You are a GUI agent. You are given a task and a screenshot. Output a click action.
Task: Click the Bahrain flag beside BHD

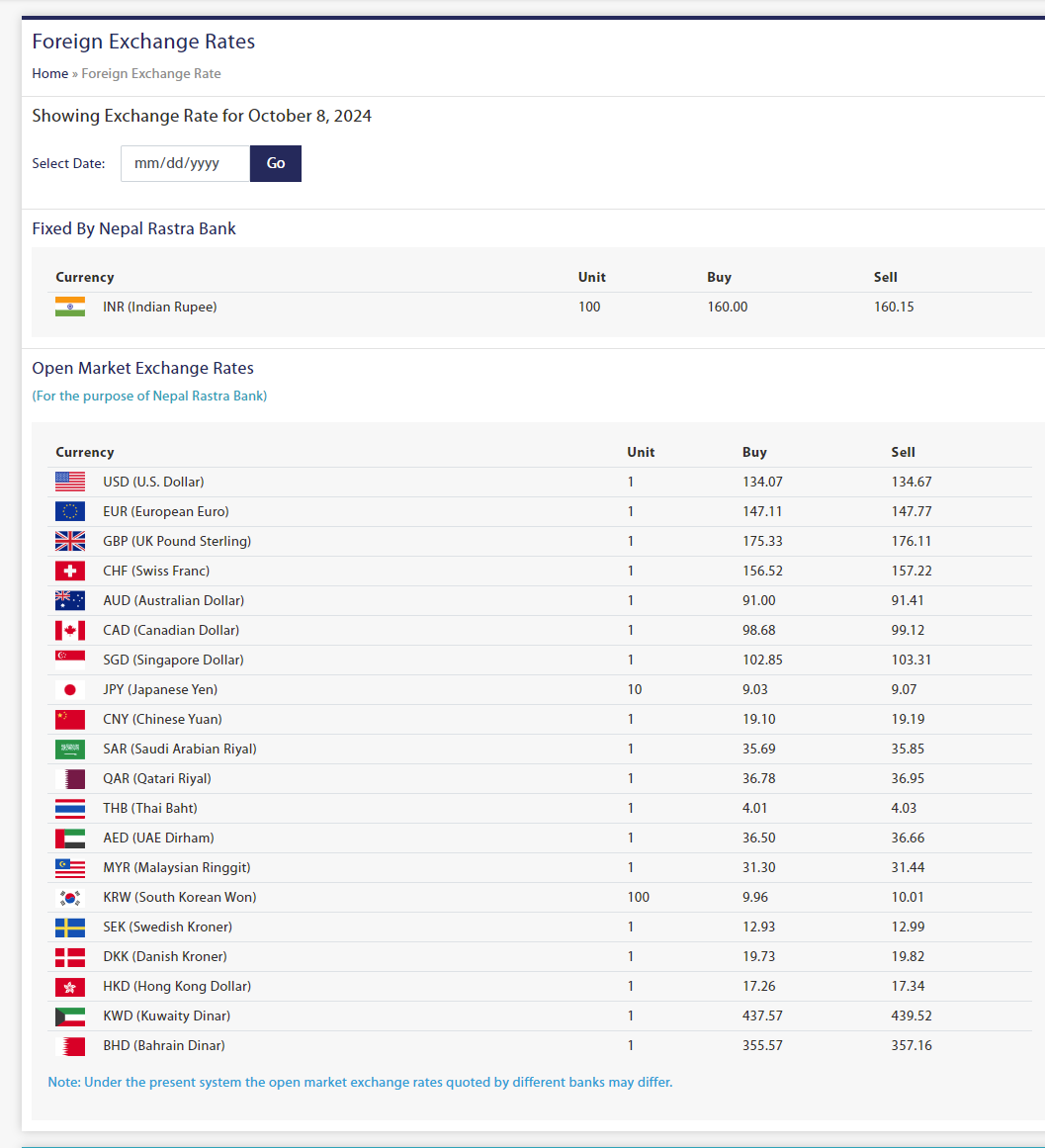(x=70, y=1045)
